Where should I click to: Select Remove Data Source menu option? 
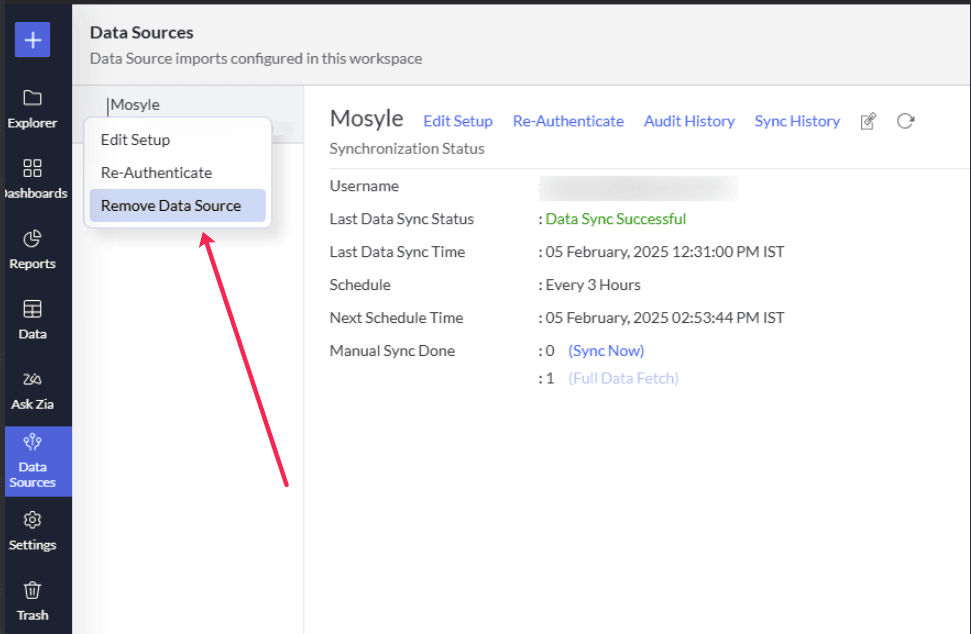171,206
